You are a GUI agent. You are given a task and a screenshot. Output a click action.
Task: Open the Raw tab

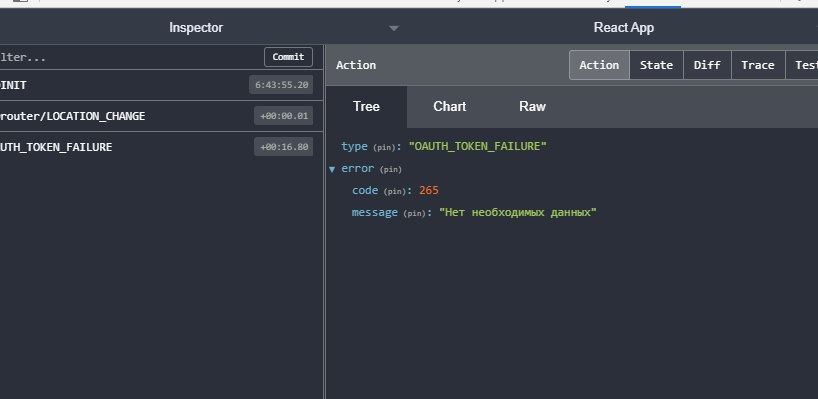point(532,106)
